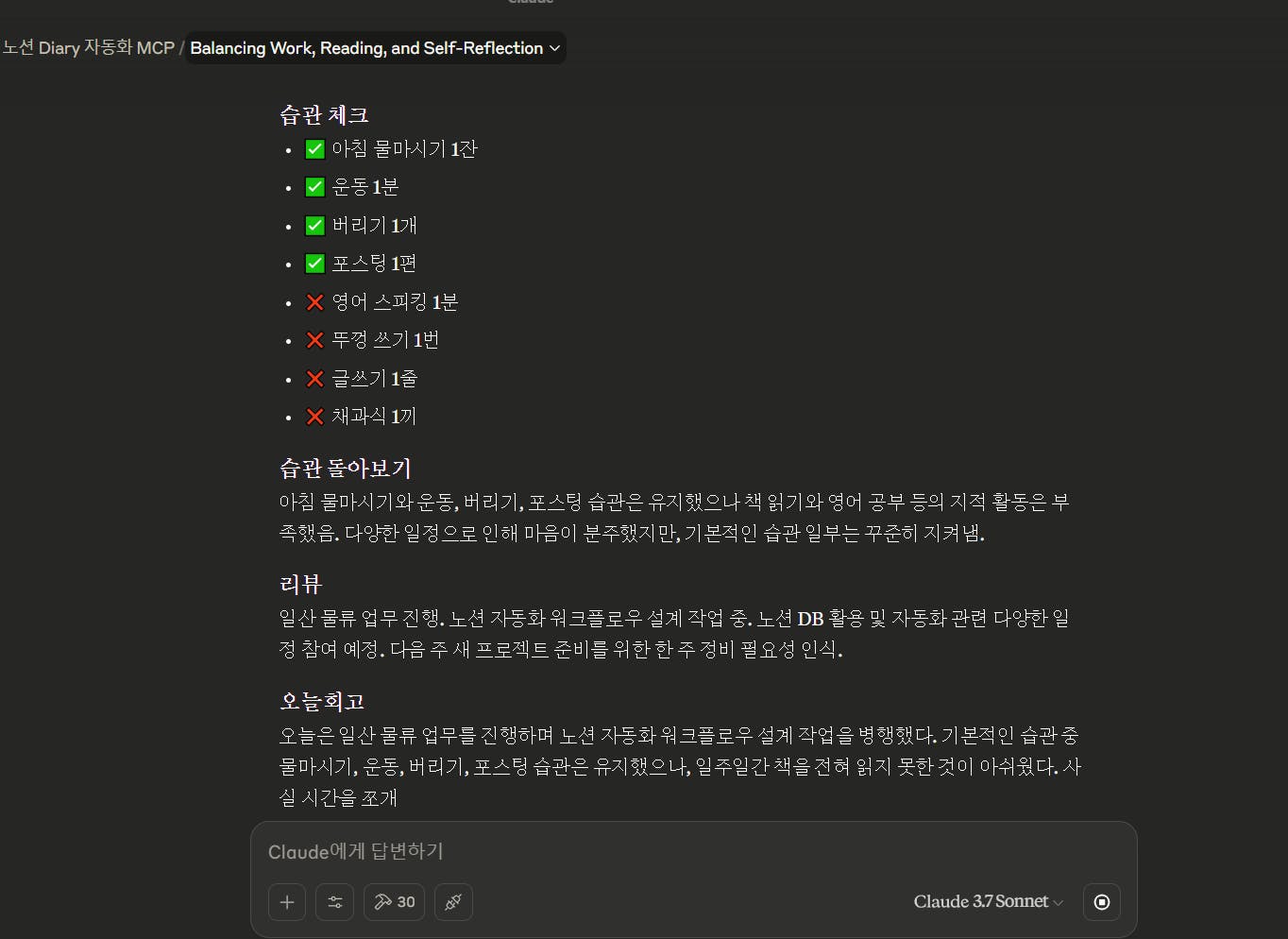Select the 글쓰기 1줄 list item

click(x=362, y=379)
